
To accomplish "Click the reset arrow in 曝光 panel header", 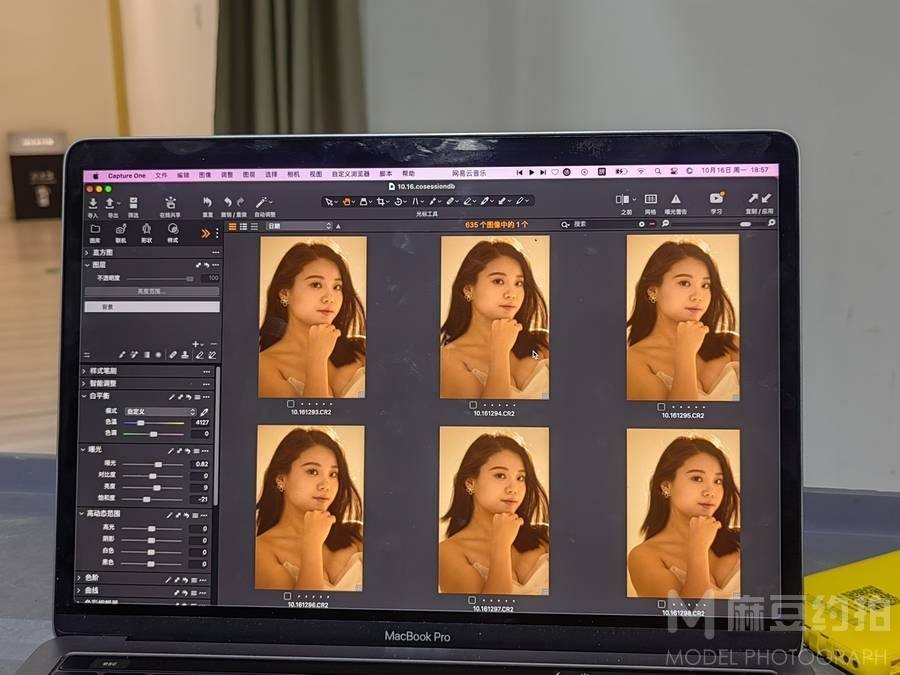I will [x=188, y=451].
